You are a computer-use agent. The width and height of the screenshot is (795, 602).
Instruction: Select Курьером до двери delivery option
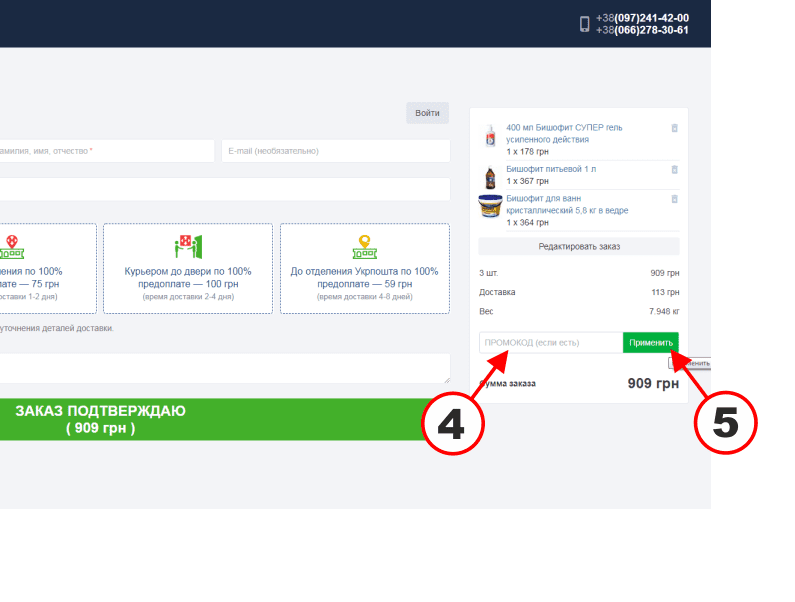188,268
